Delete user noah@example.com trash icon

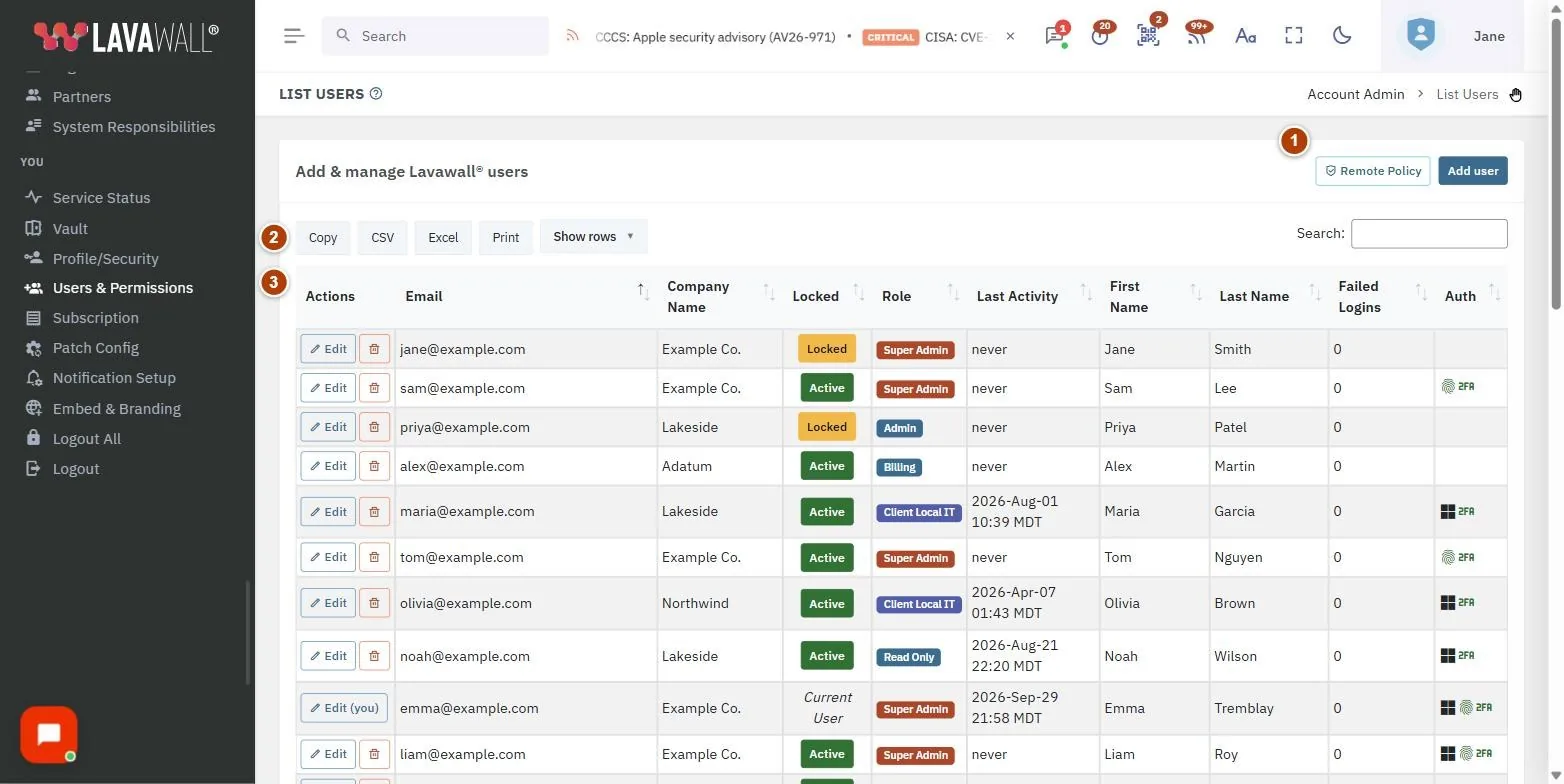(x=374, y=656)
